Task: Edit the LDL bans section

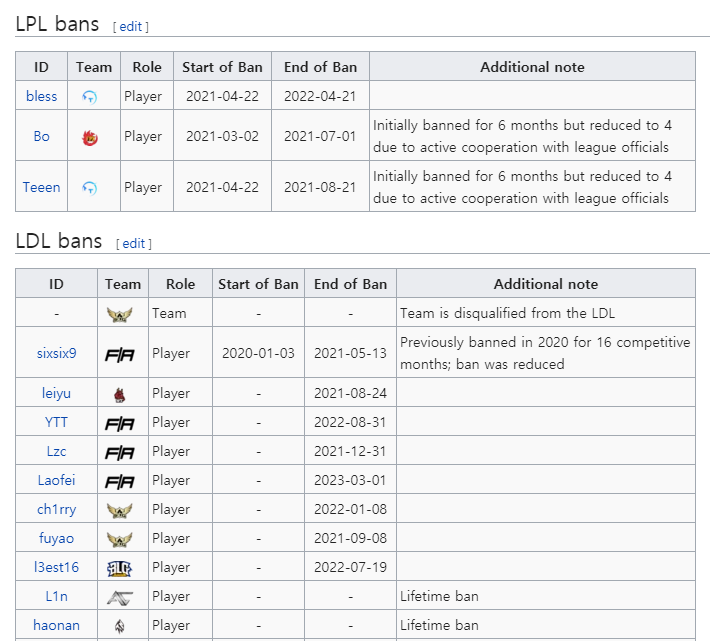Action: (133, 243)
